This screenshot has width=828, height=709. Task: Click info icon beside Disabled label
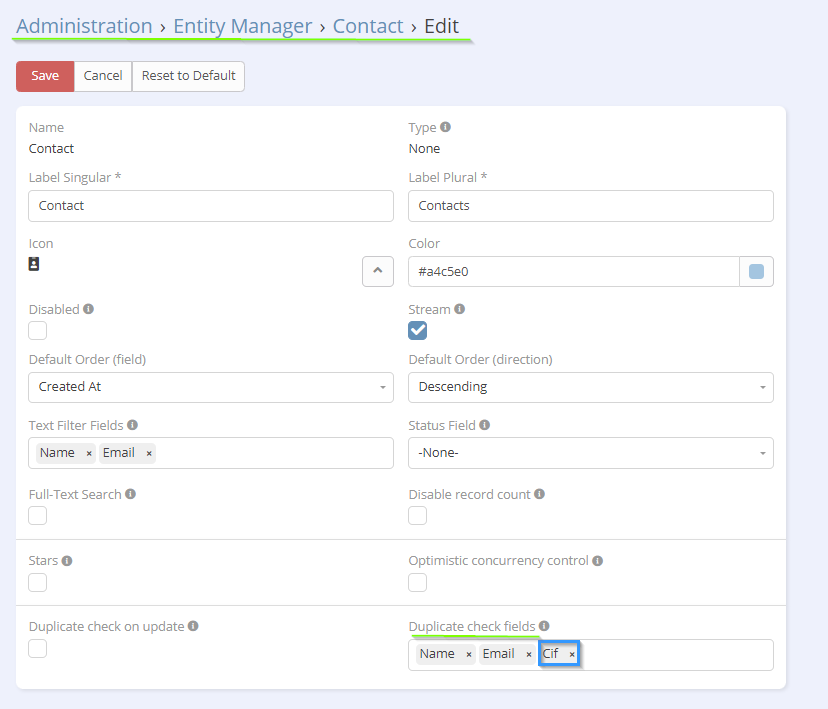(x=88, y=309)
